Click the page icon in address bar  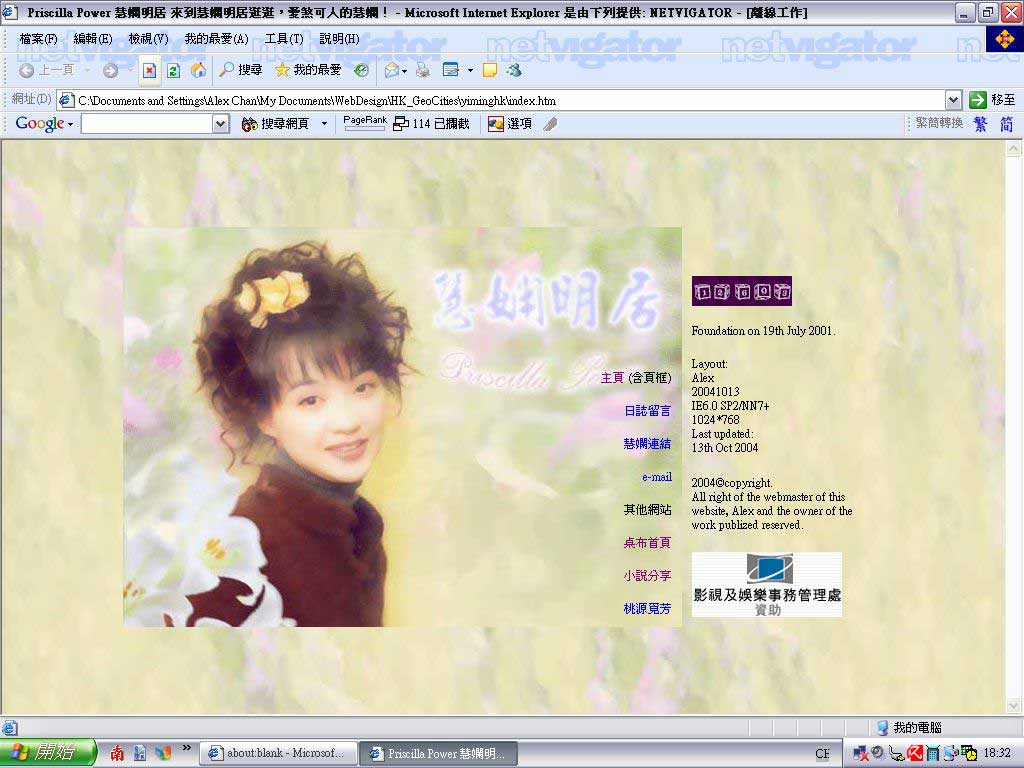(67, 100)
